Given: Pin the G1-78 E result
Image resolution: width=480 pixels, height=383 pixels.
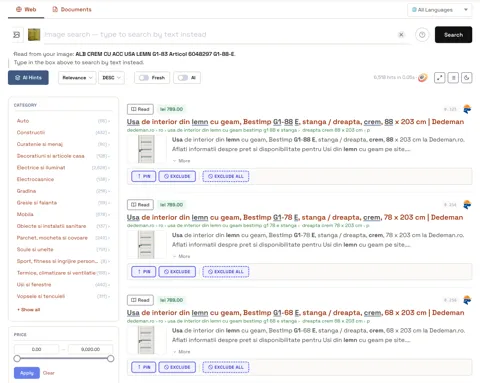Looking at the screenshot, I should pos(144,272).
